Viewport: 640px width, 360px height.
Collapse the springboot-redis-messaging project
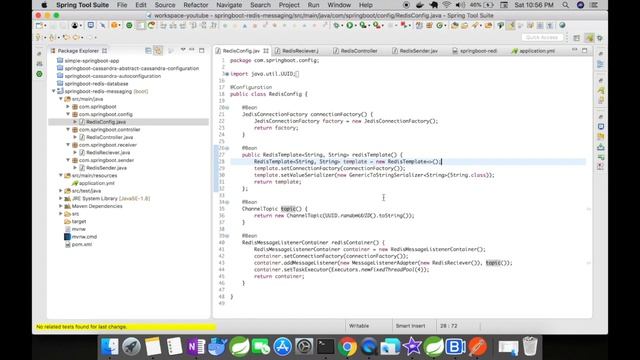[53, 91]
